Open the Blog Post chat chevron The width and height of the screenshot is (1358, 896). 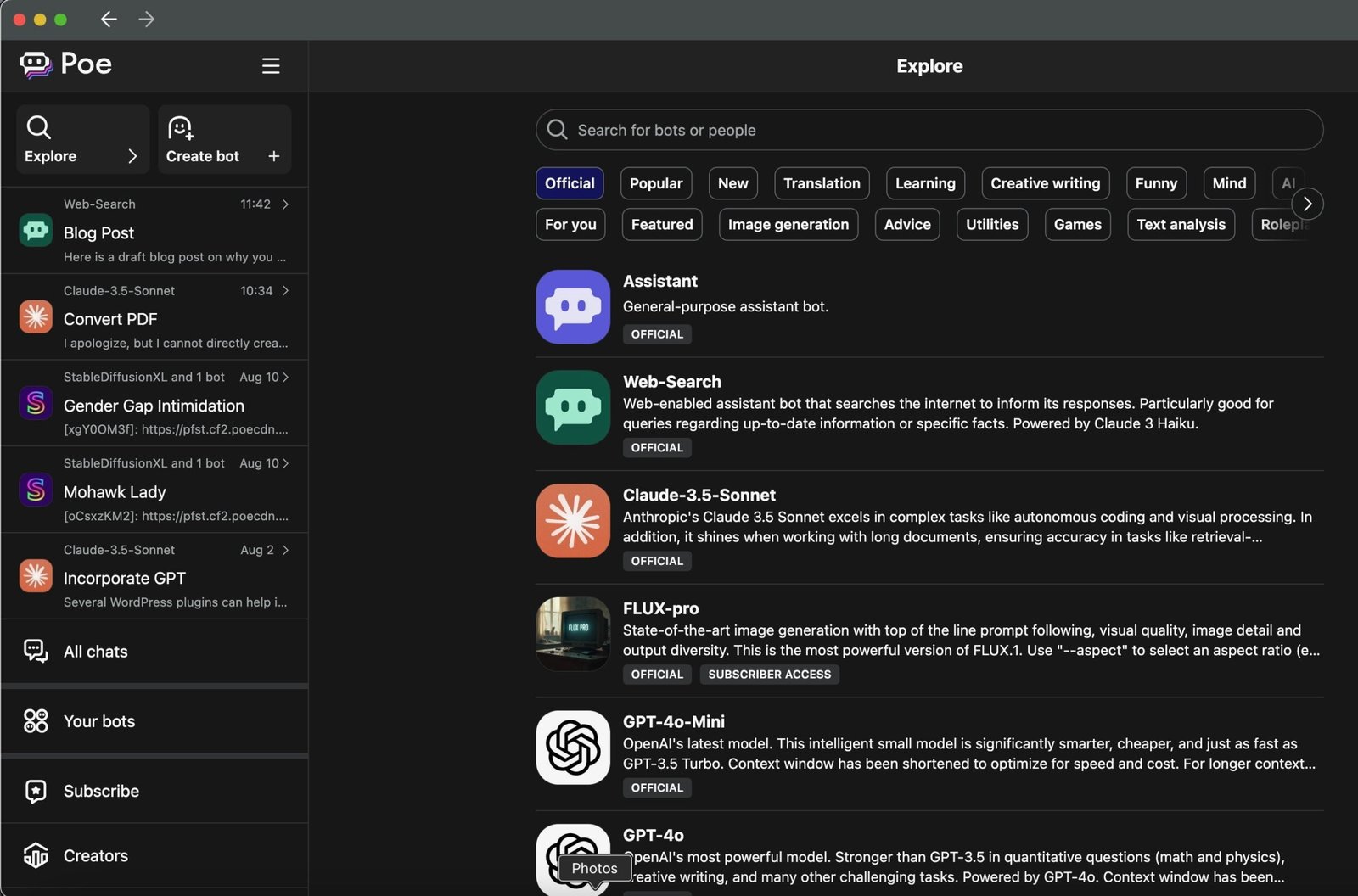[285, 204]
